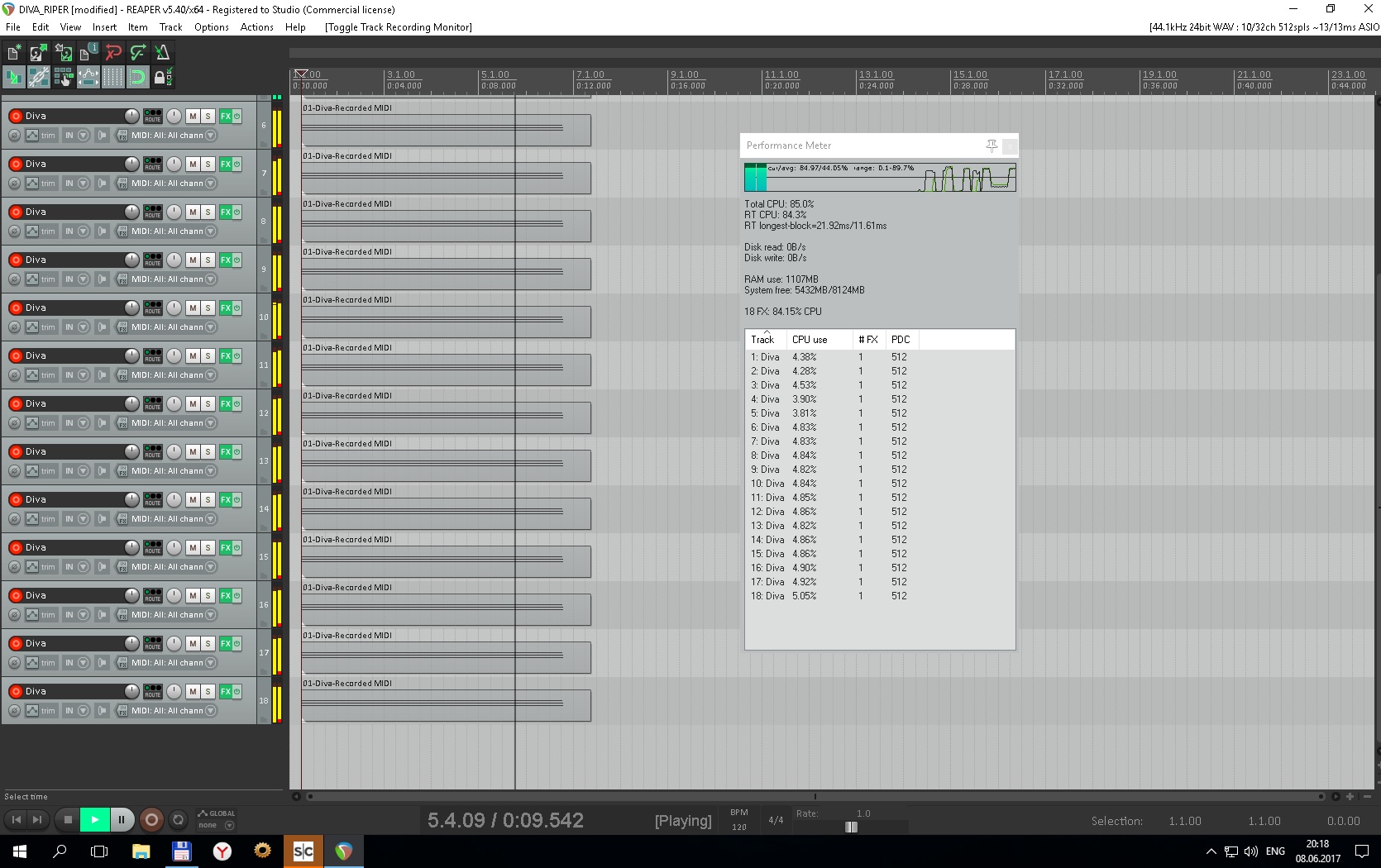
Task: Open input FX on track 7
Action: pyautogui.click(x=122, y=184)
